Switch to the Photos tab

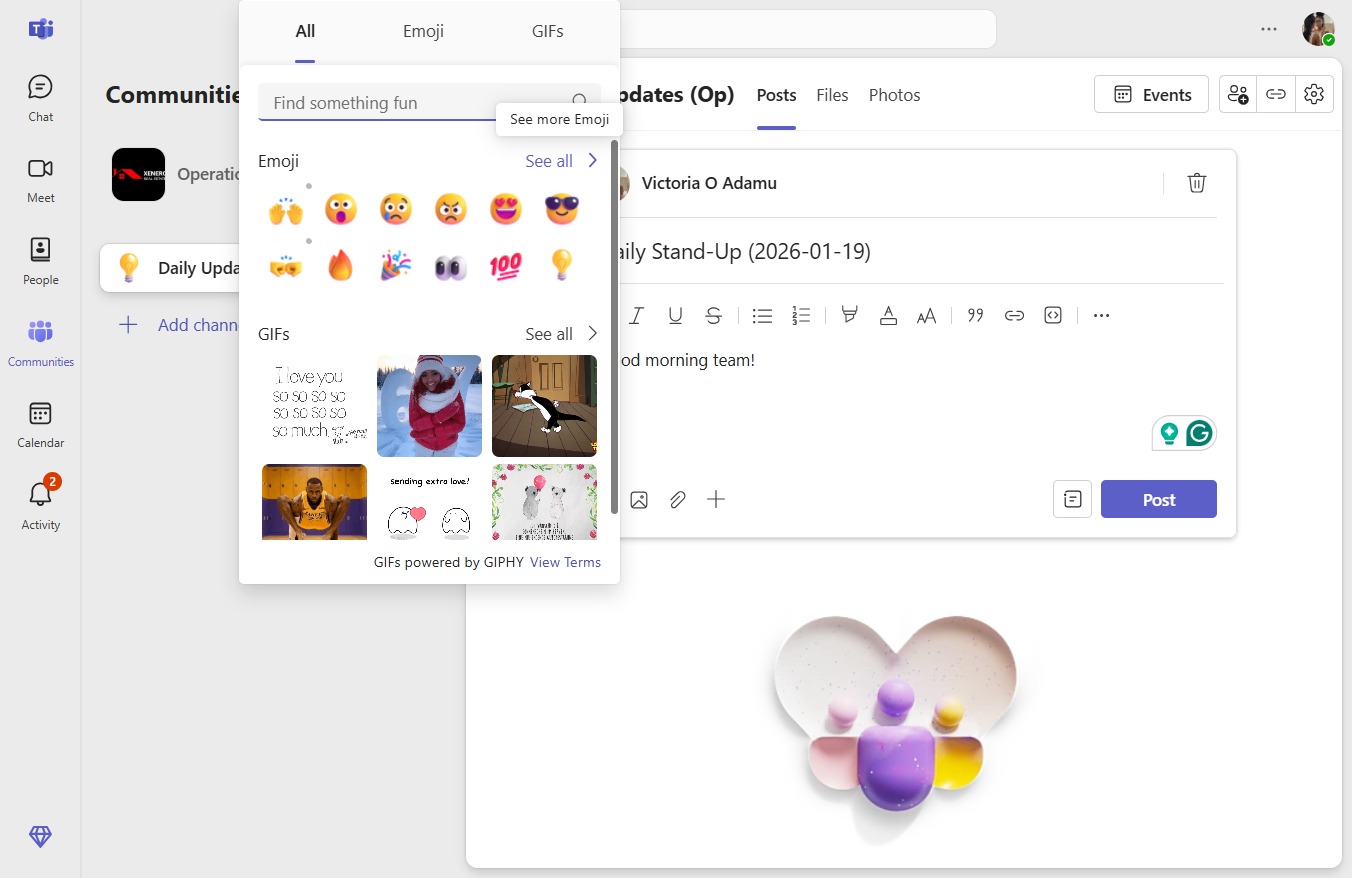tap(894, 95)
